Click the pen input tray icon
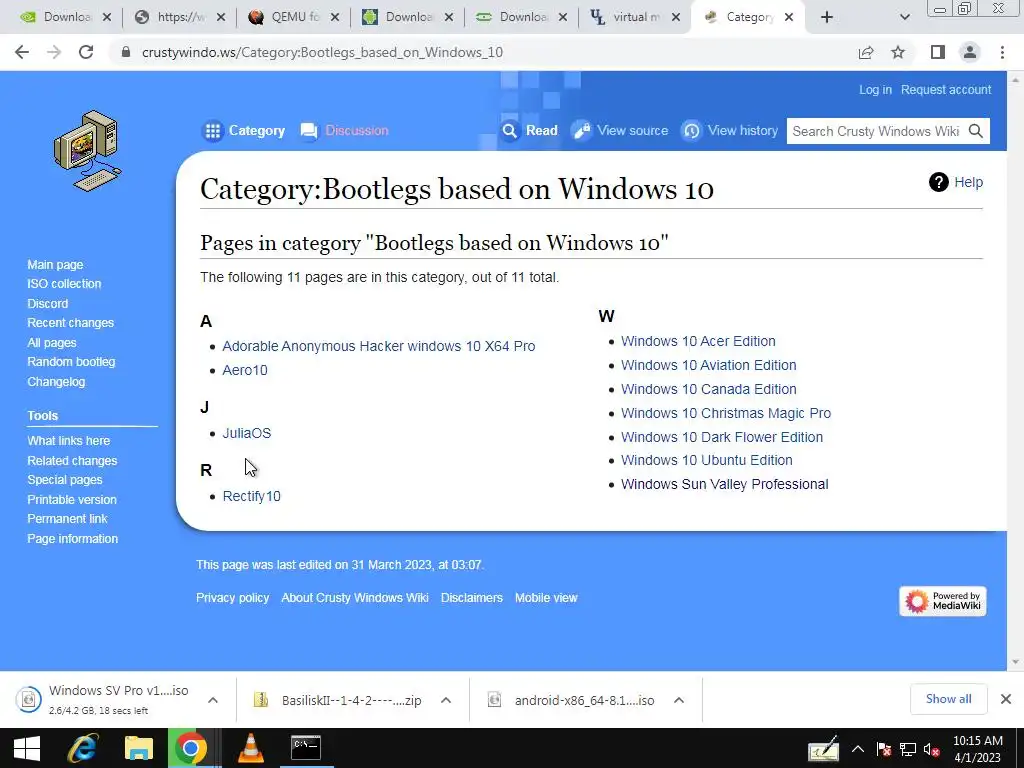This screenshot has height=768, width=1024. (x=823, y=749)
